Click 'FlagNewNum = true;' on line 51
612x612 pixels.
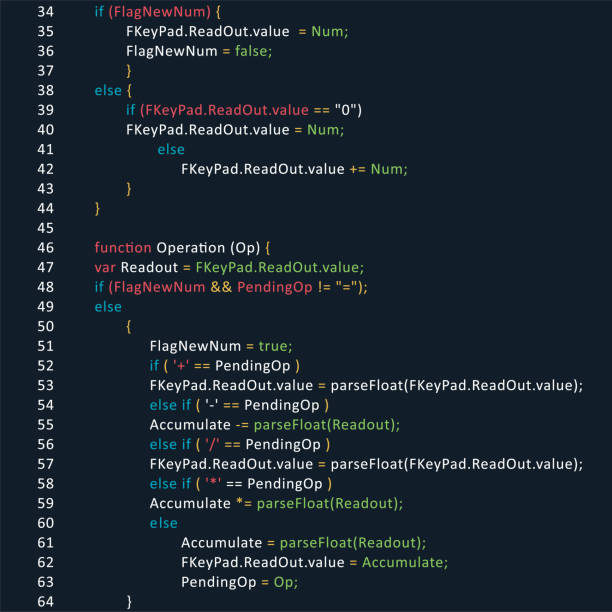pos(221,346)
